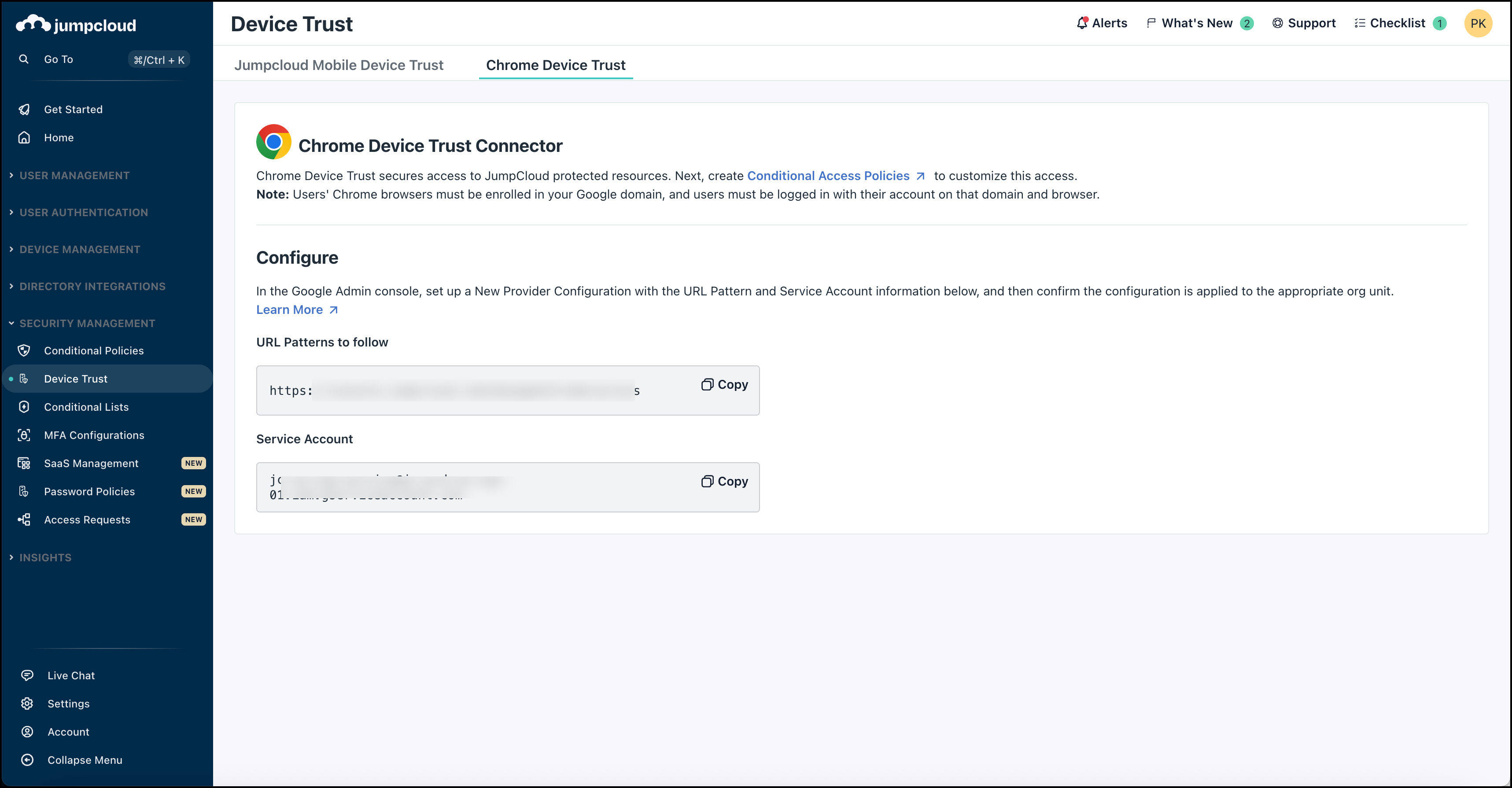
Task: Open Conditional Lists in the sidebar
Action: pos(107,407)
